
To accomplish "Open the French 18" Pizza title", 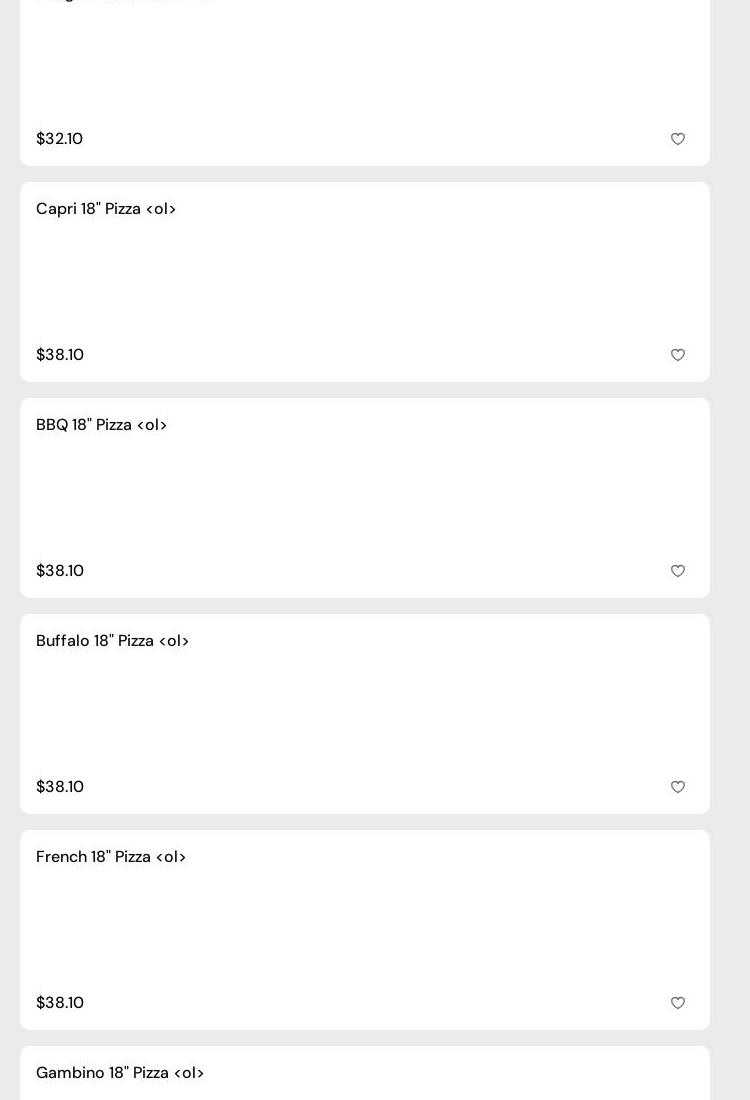I will 111,857.
